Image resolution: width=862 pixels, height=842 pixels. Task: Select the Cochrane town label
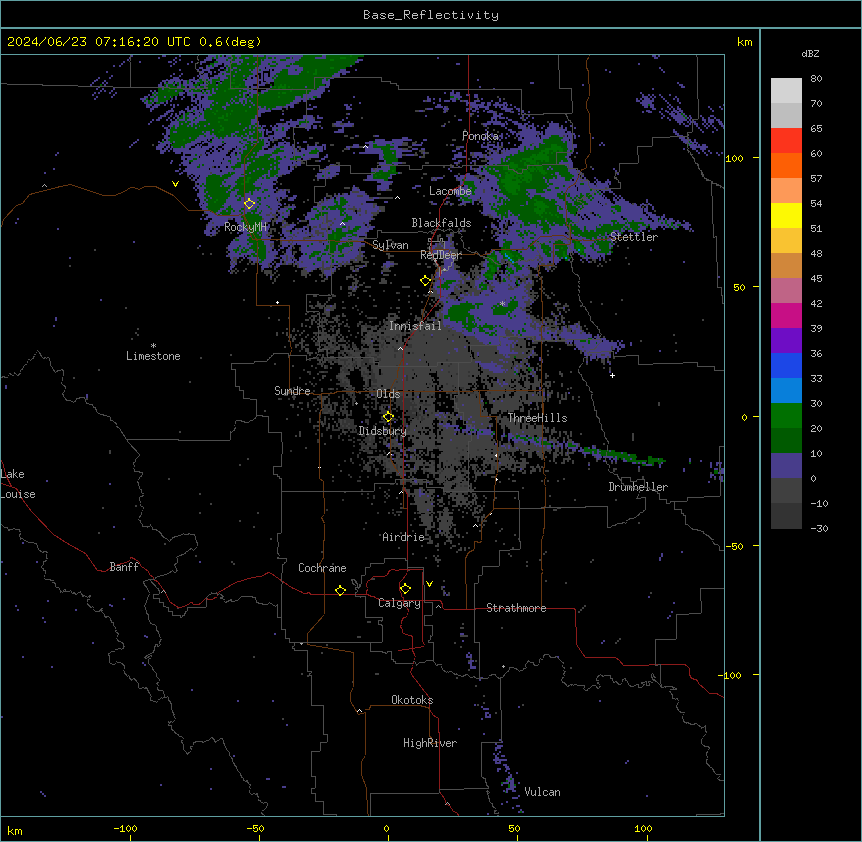322,568
